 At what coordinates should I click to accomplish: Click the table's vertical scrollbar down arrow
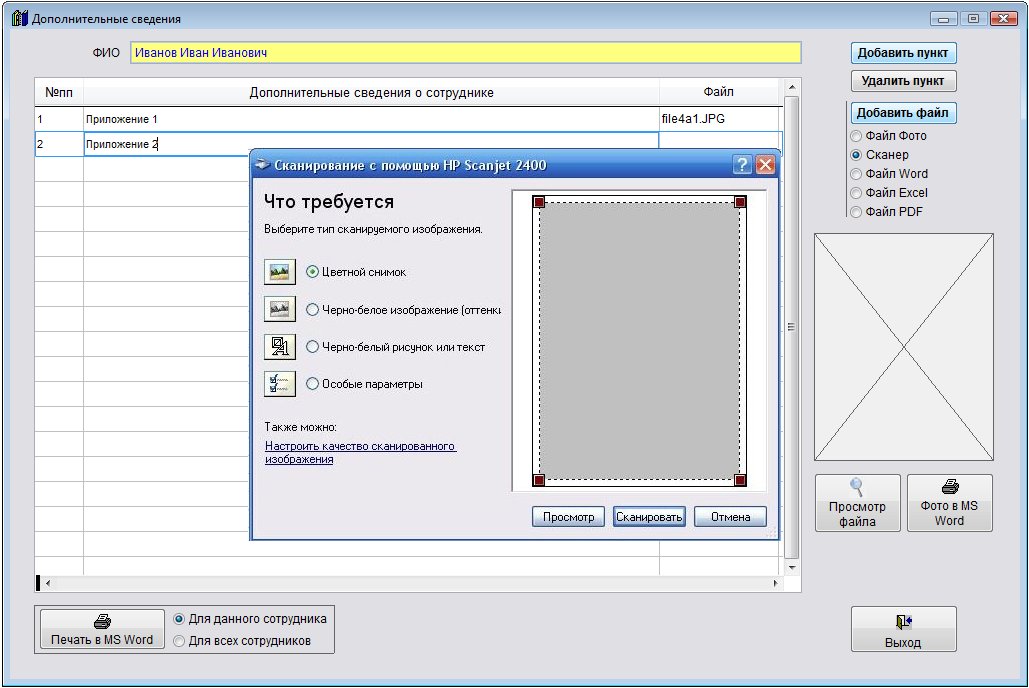click(791, 567)
